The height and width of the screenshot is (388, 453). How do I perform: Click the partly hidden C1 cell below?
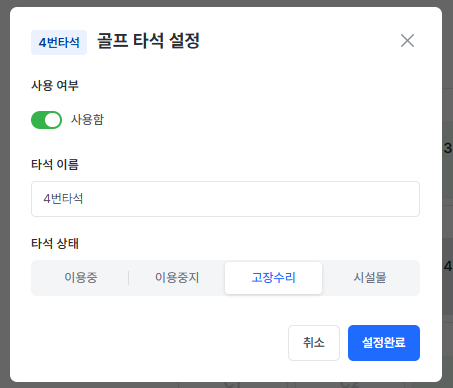[232, 384]
